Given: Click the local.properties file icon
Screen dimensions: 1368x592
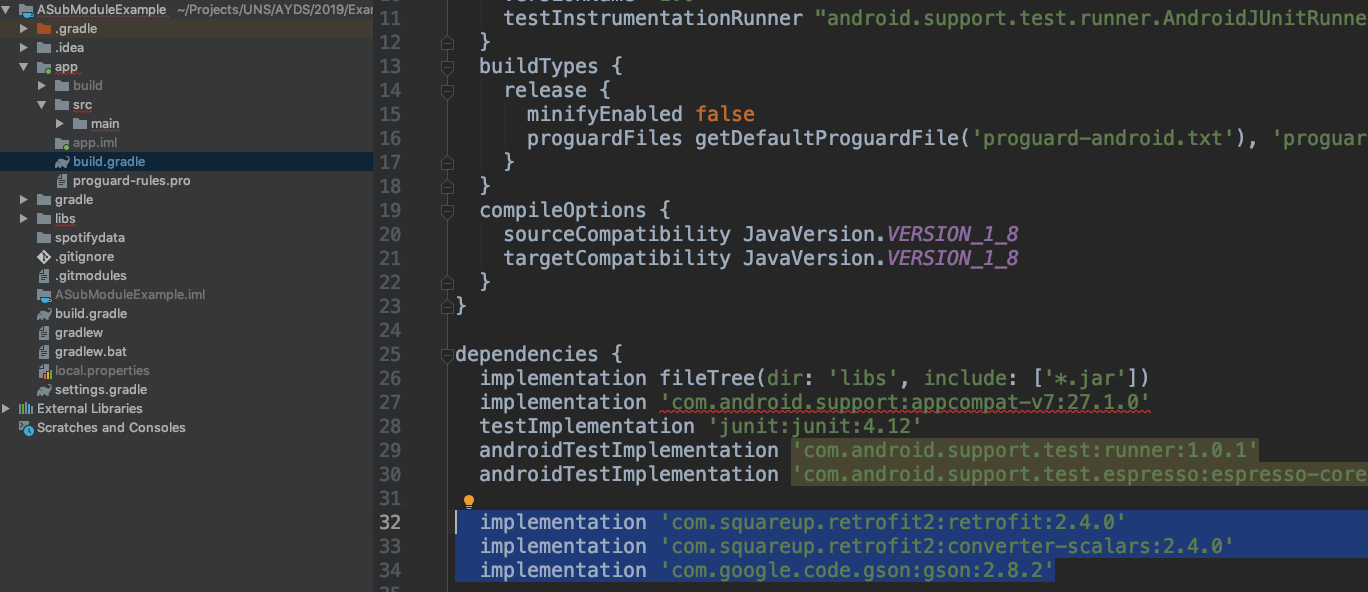Looking at the screenshot, I should 44,371.
